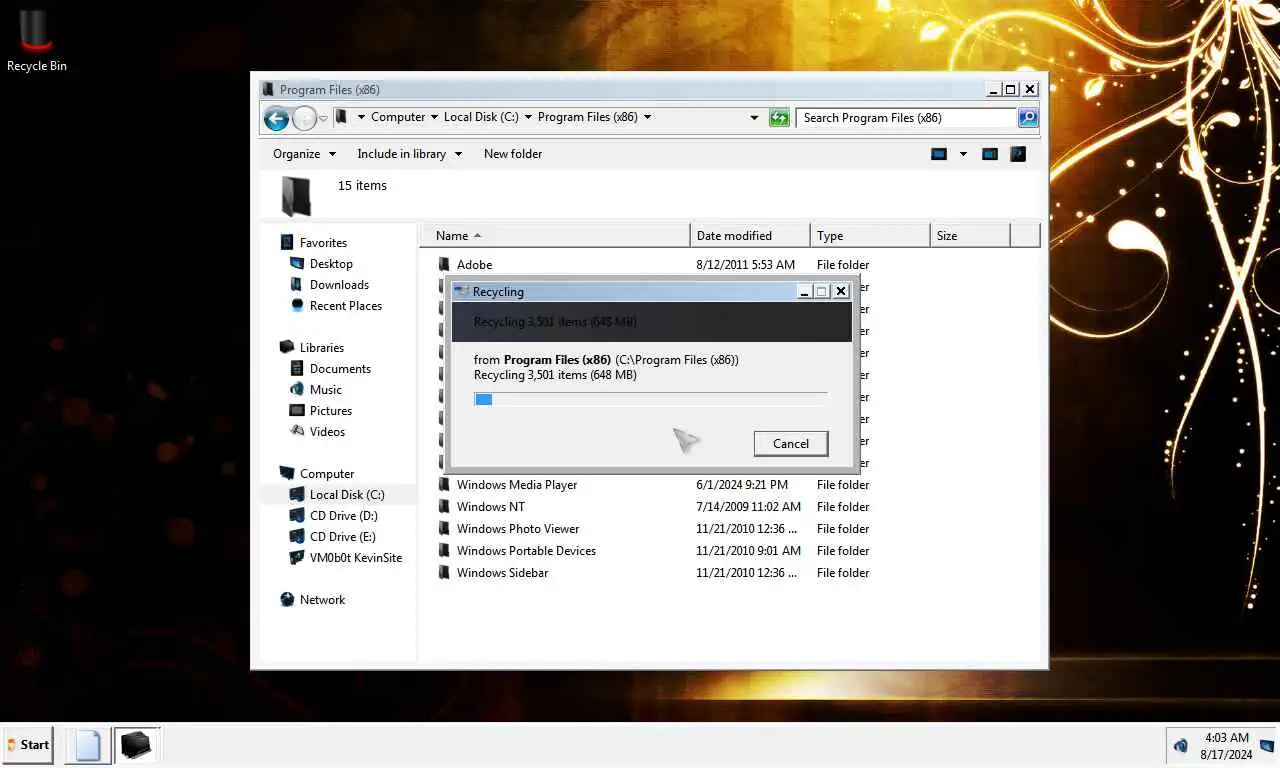Sort by the Name column header

click(555, 236)
